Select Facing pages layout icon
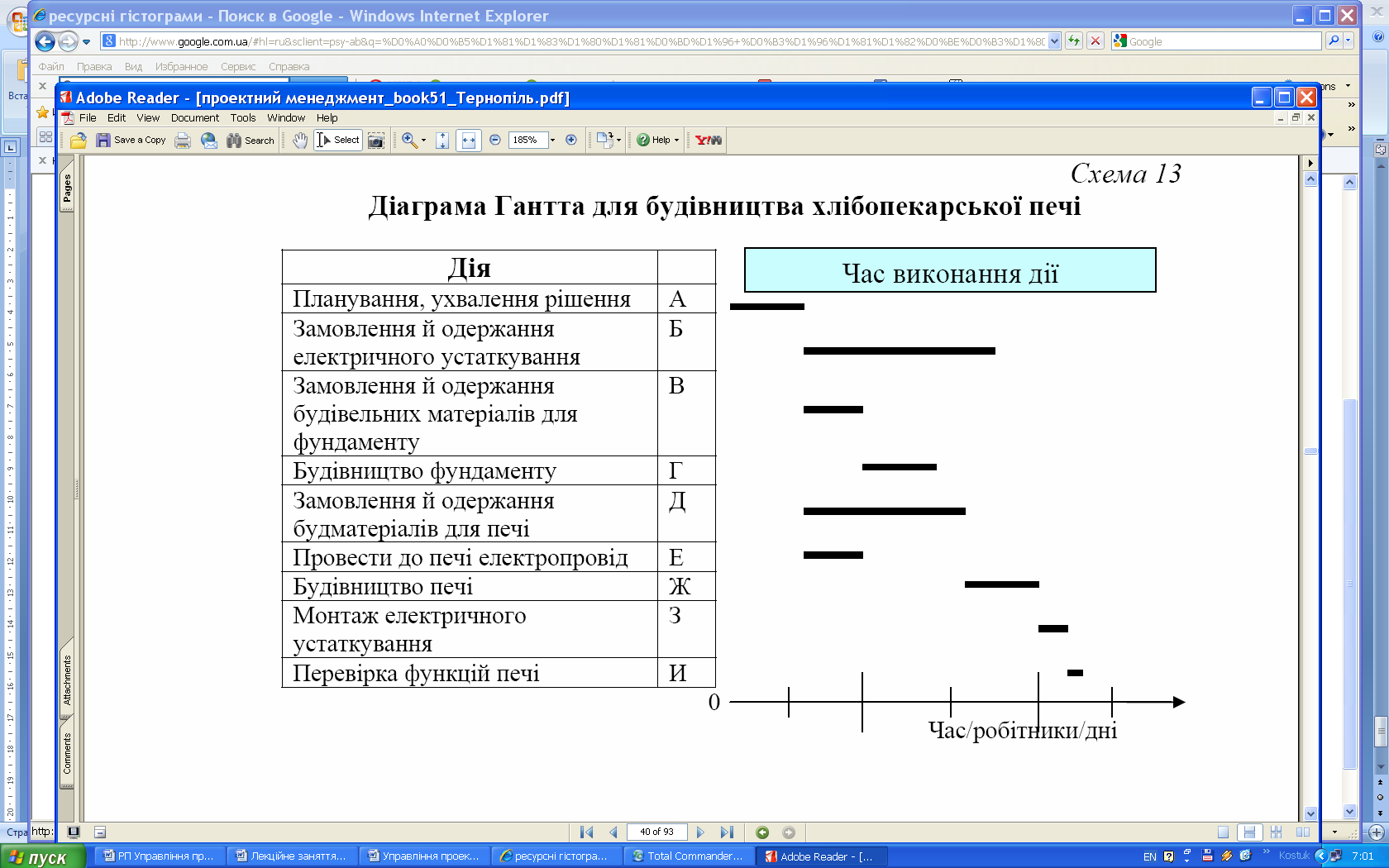The width and height of the screenshot is (1389, 868). coord(1303,832)
